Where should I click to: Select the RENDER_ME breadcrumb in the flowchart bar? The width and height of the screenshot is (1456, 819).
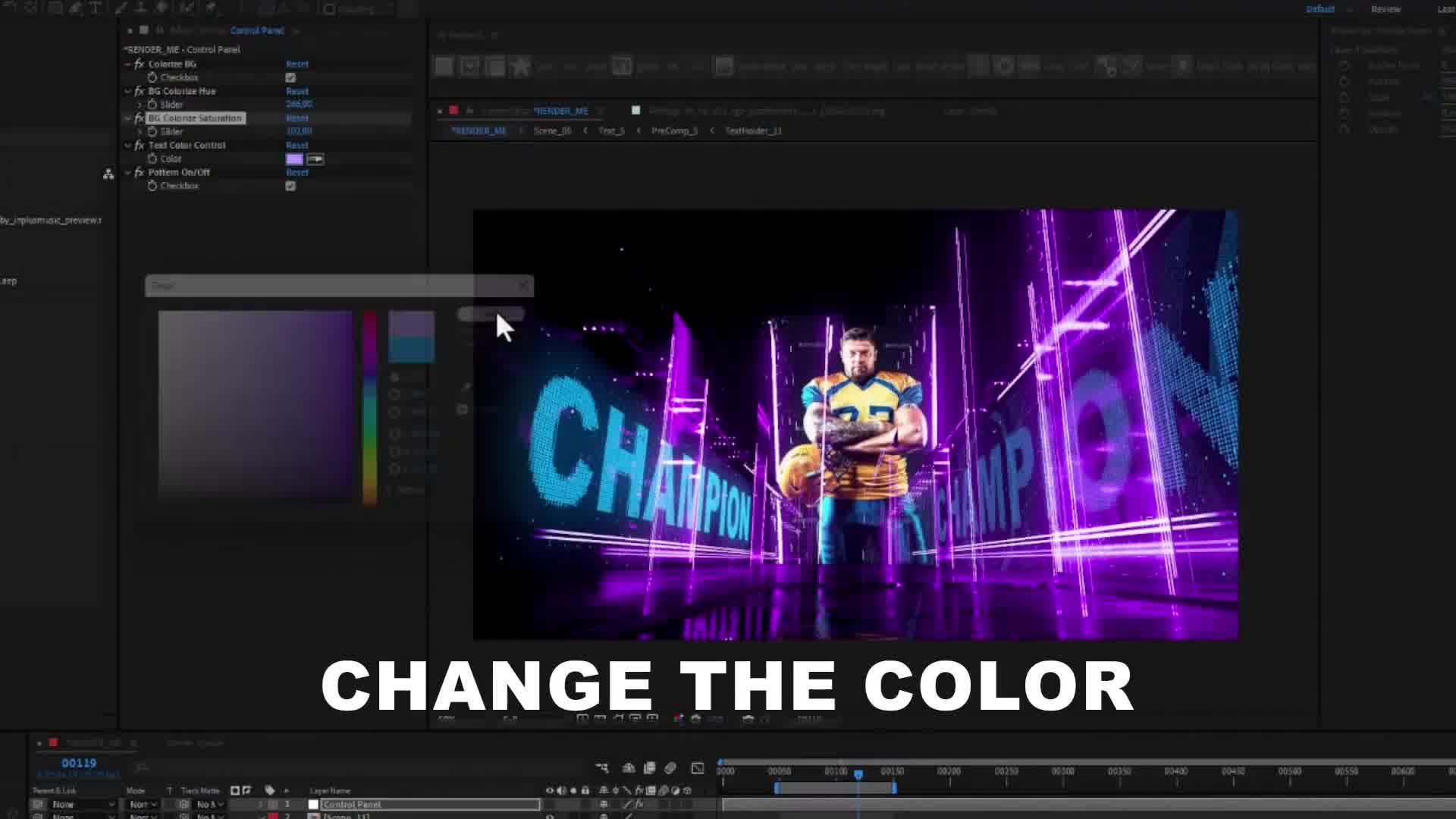pos(479,131)
